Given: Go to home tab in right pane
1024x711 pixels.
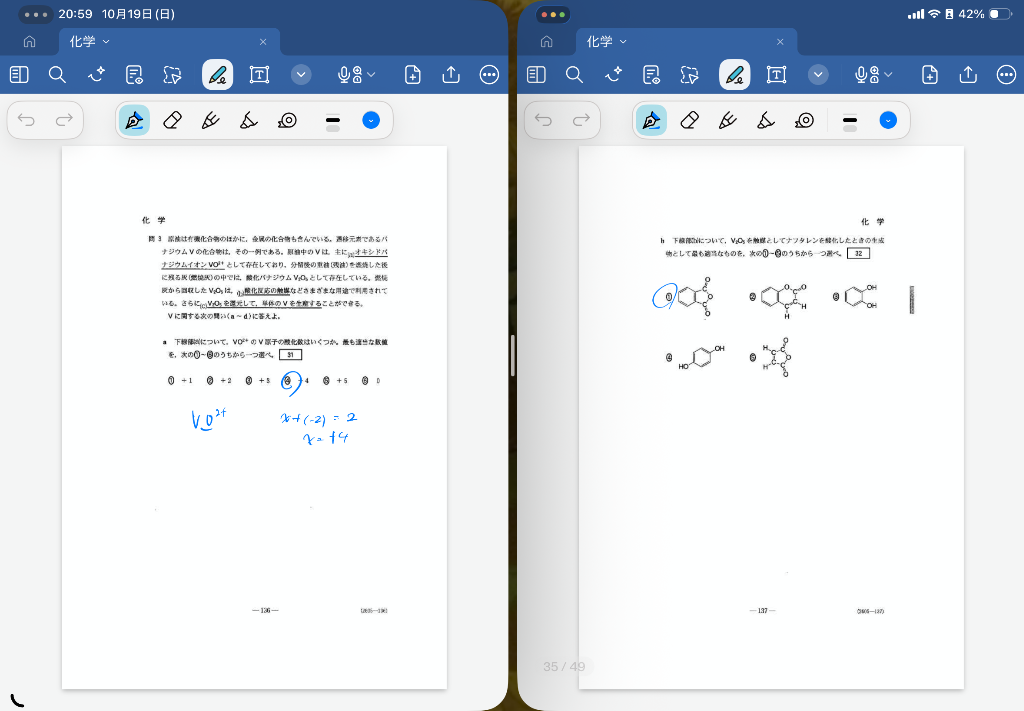Looking at the screenshot, I should pos(546,42).
